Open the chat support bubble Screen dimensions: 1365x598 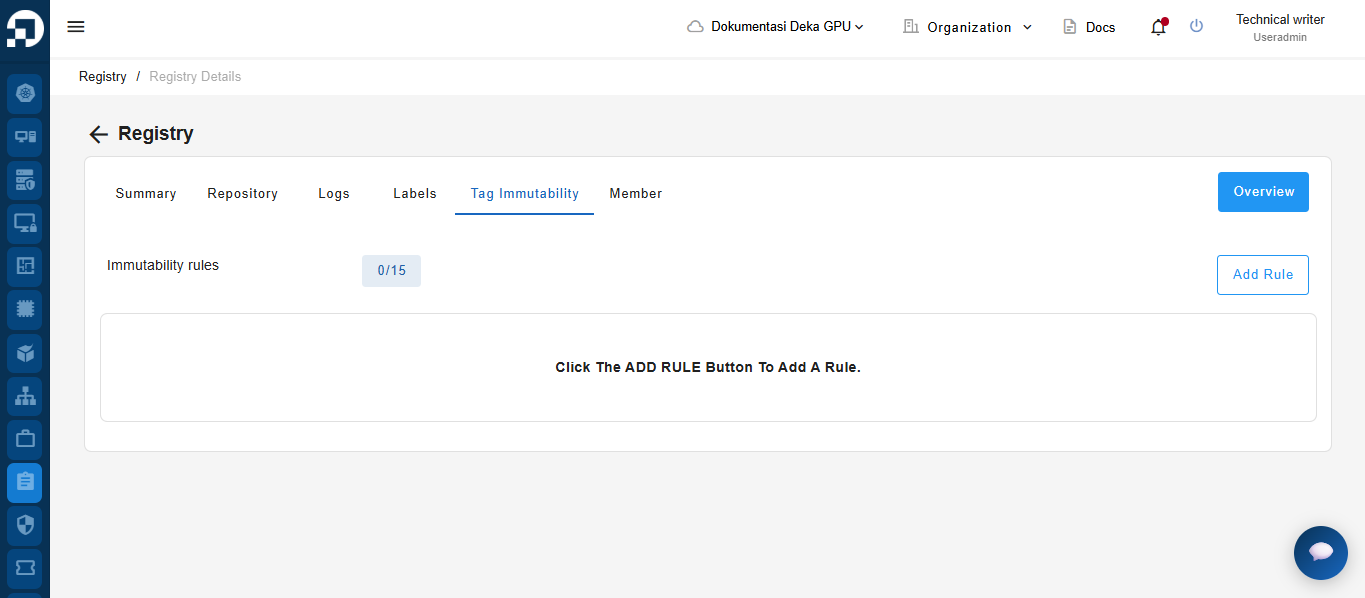click(x=1320, y=552)
